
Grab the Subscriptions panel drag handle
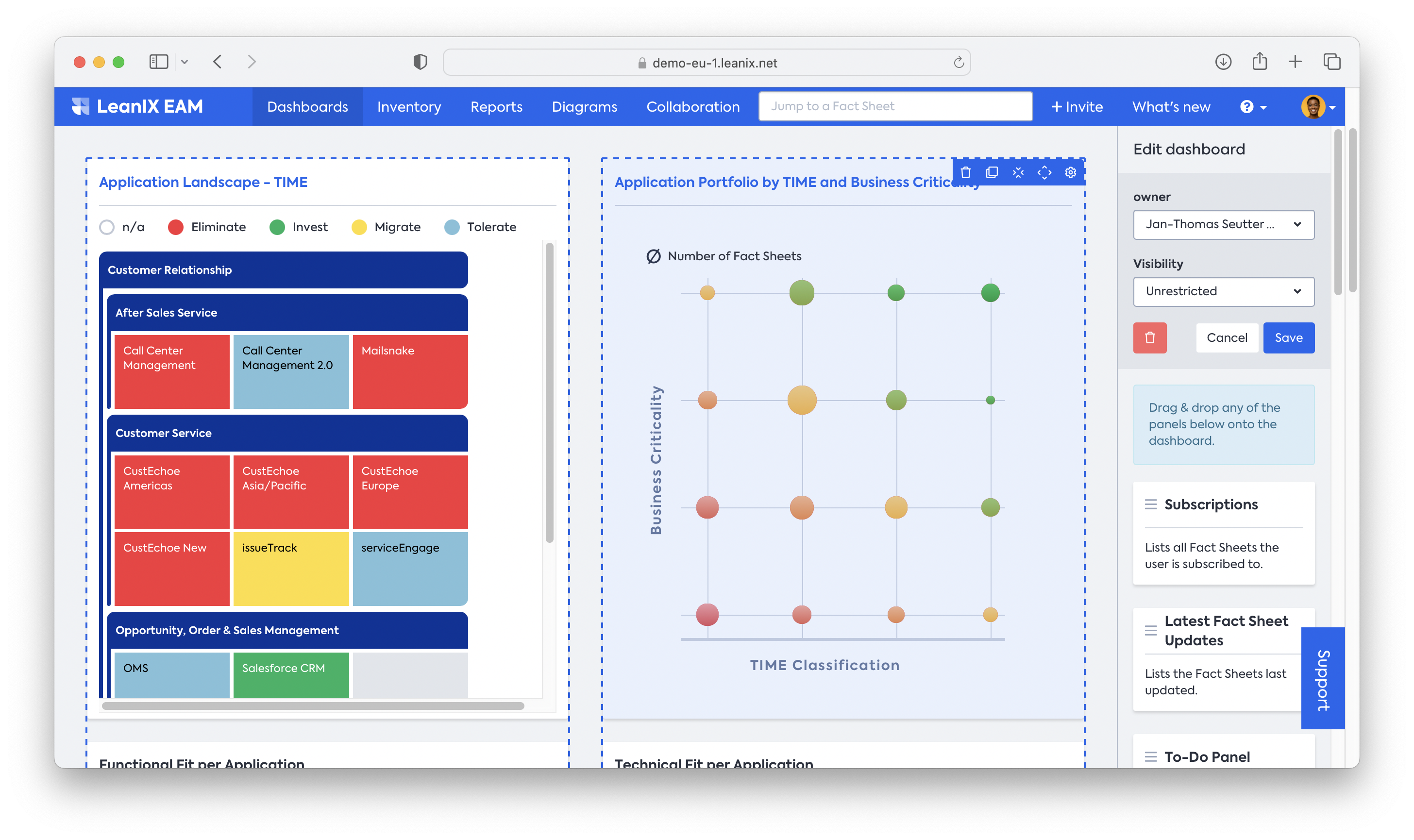[x=1151, y=504]
